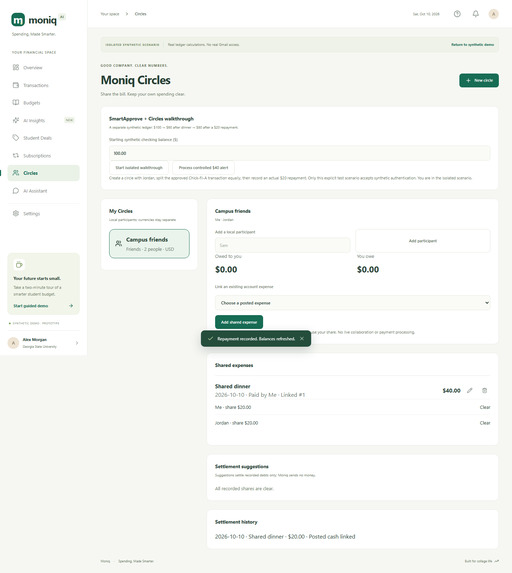This screenshot has width=512, height=573.
Task: Open Settings from sidebar
Action: [x=44, y=213]
